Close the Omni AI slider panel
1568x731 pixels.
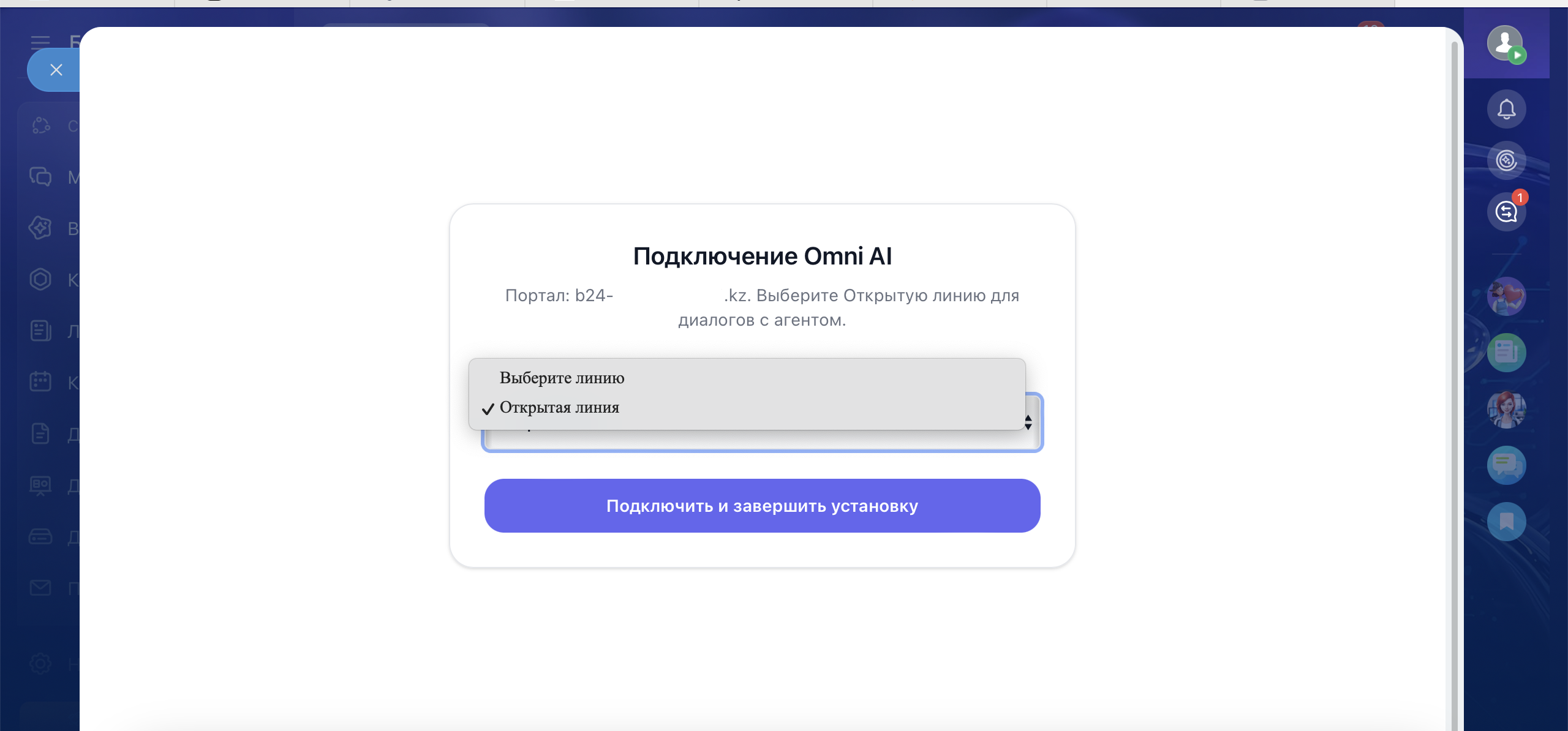point(56,70)
